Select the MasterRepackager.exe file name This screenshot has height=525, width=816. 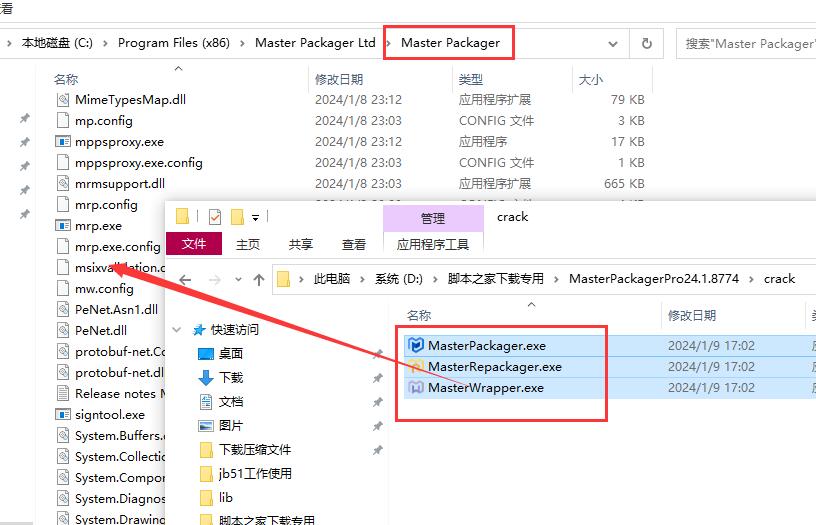[494, 367]
